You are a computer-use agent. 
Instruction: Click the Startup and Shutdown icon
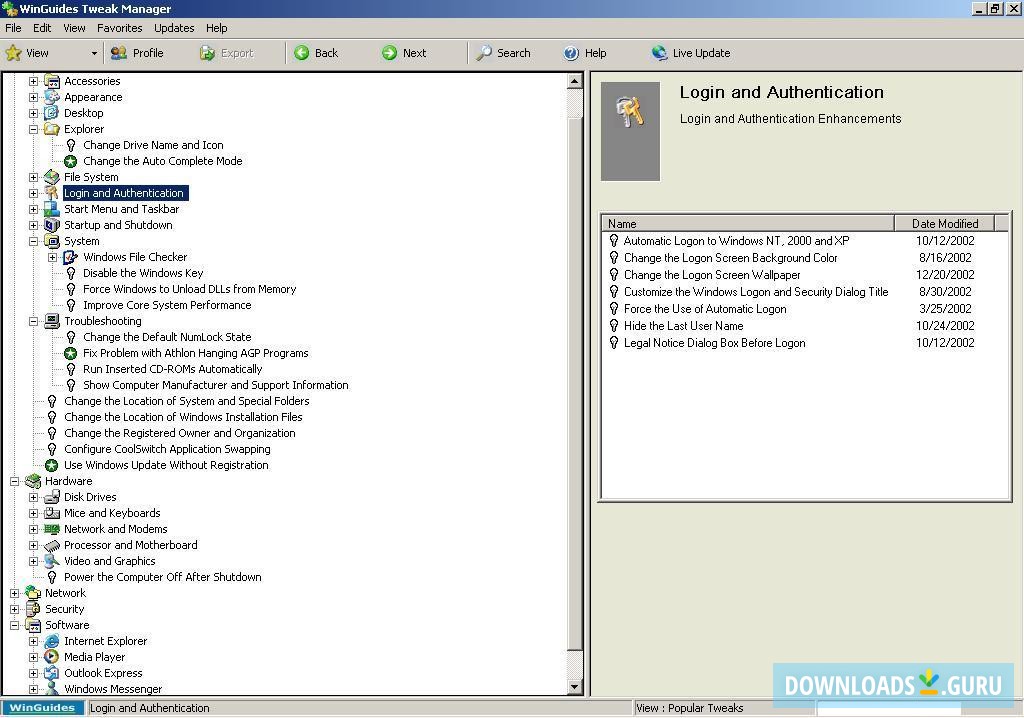pyautogui.click(x=52, y=225)
